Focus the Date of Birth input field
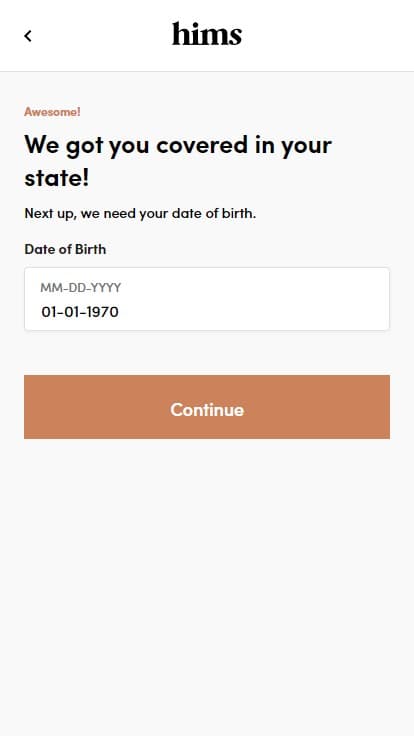This screenshot has width=414, height=736. pyautogui.click(x=207, y=299)
